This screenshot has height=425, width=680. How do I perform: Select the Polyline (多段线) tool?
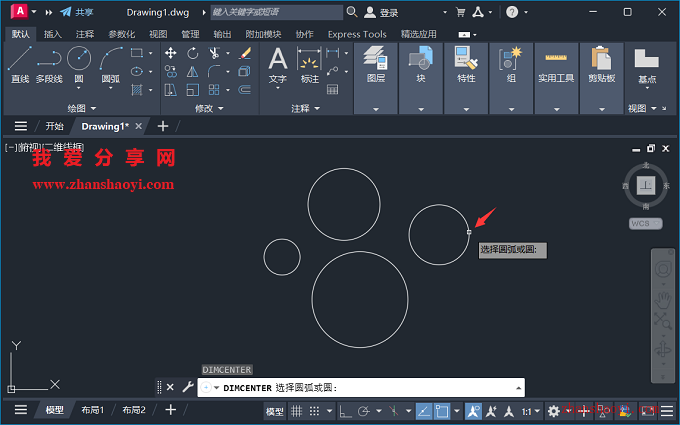(x=49, y=64)
